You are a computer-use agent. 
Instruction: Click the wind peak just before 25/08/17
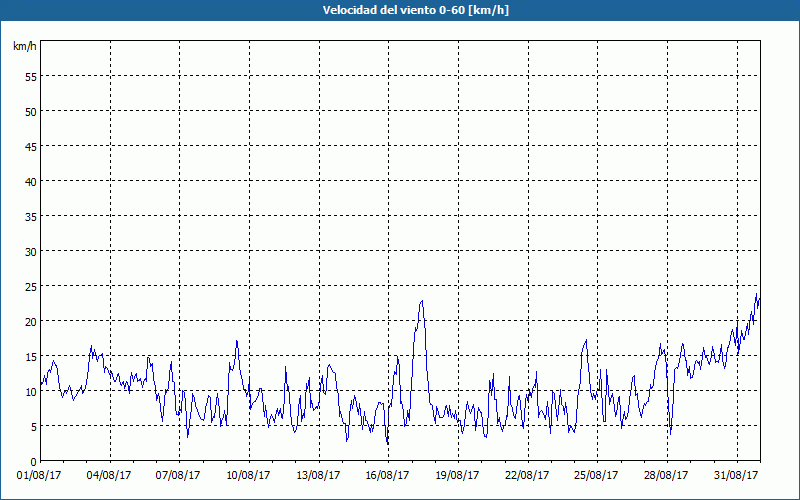586,340
